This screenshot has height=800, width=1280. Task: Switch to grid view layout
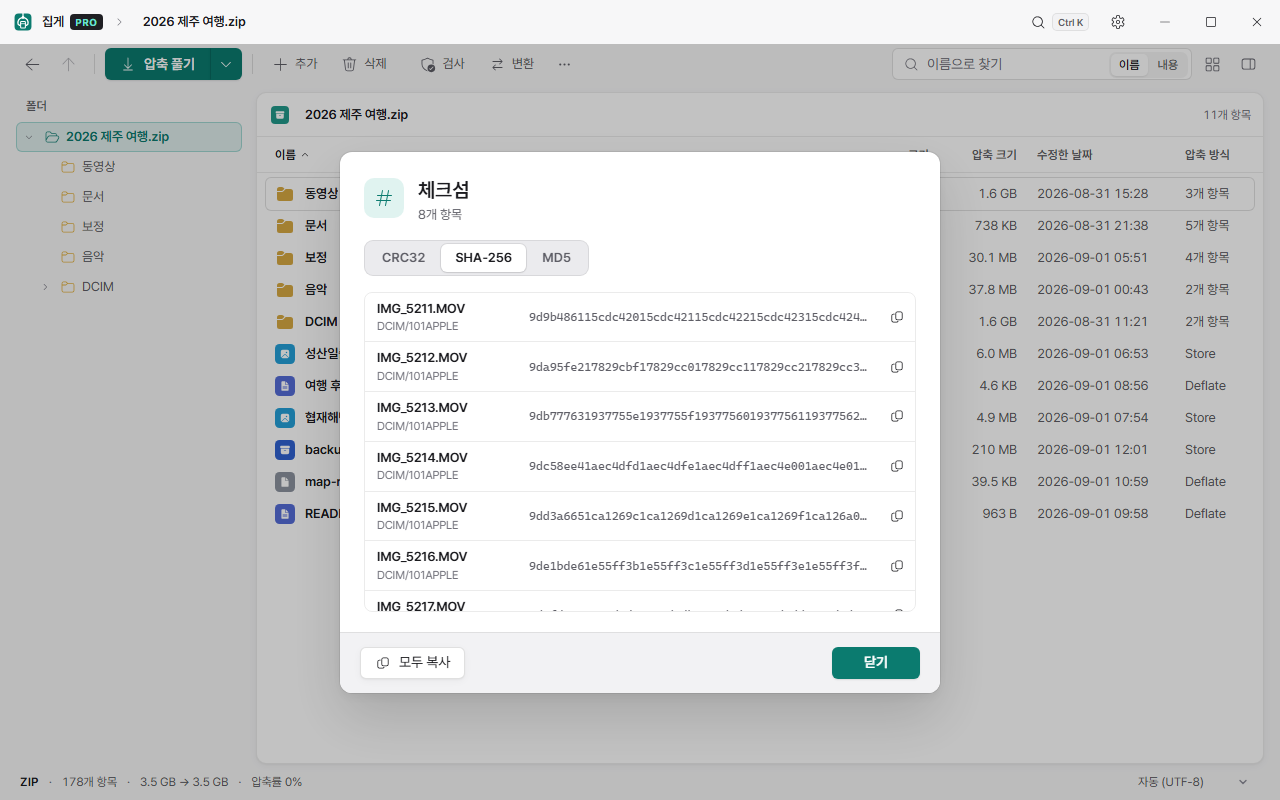coord(1212,64)
